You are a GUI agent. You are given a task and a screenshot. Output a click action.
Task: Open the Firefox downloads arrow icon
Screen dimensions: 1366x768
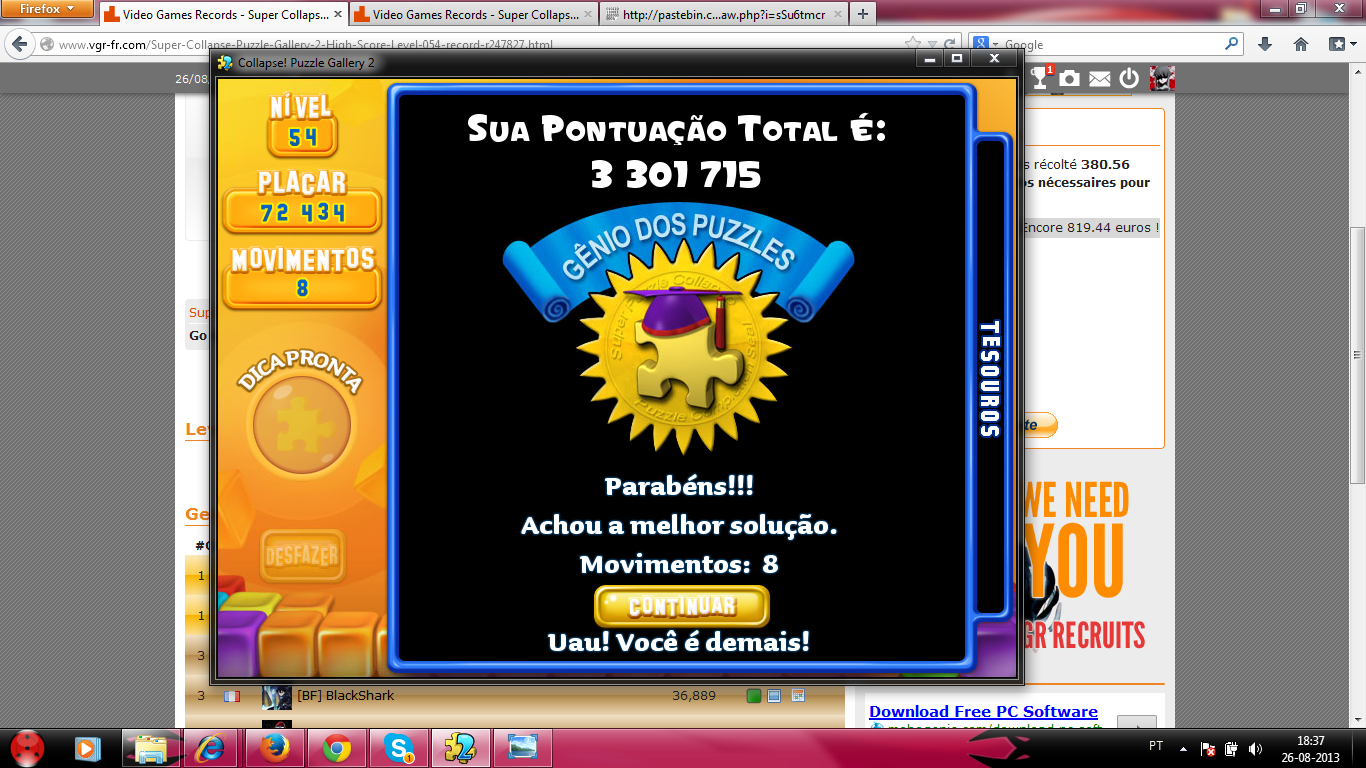1265,44
